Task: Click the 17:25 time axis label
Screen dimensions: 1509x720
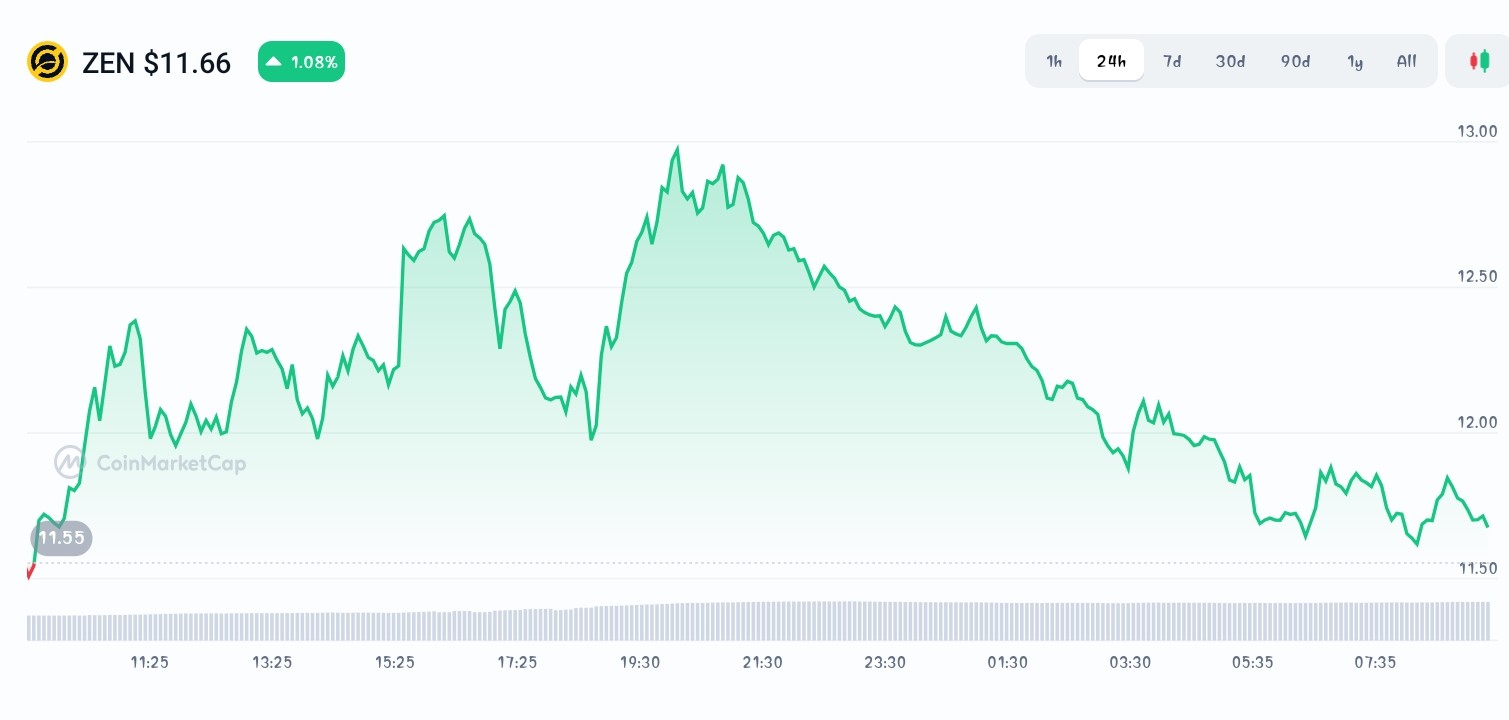Action: [517, 662]
